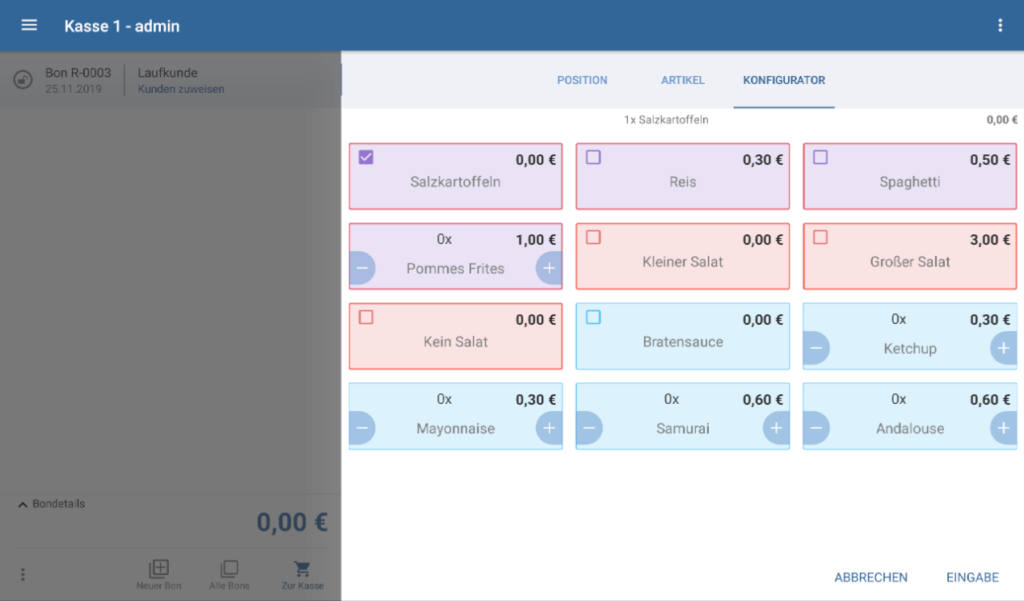
Task: Open the hamburger navigation menu
Action: coord(29,25)
